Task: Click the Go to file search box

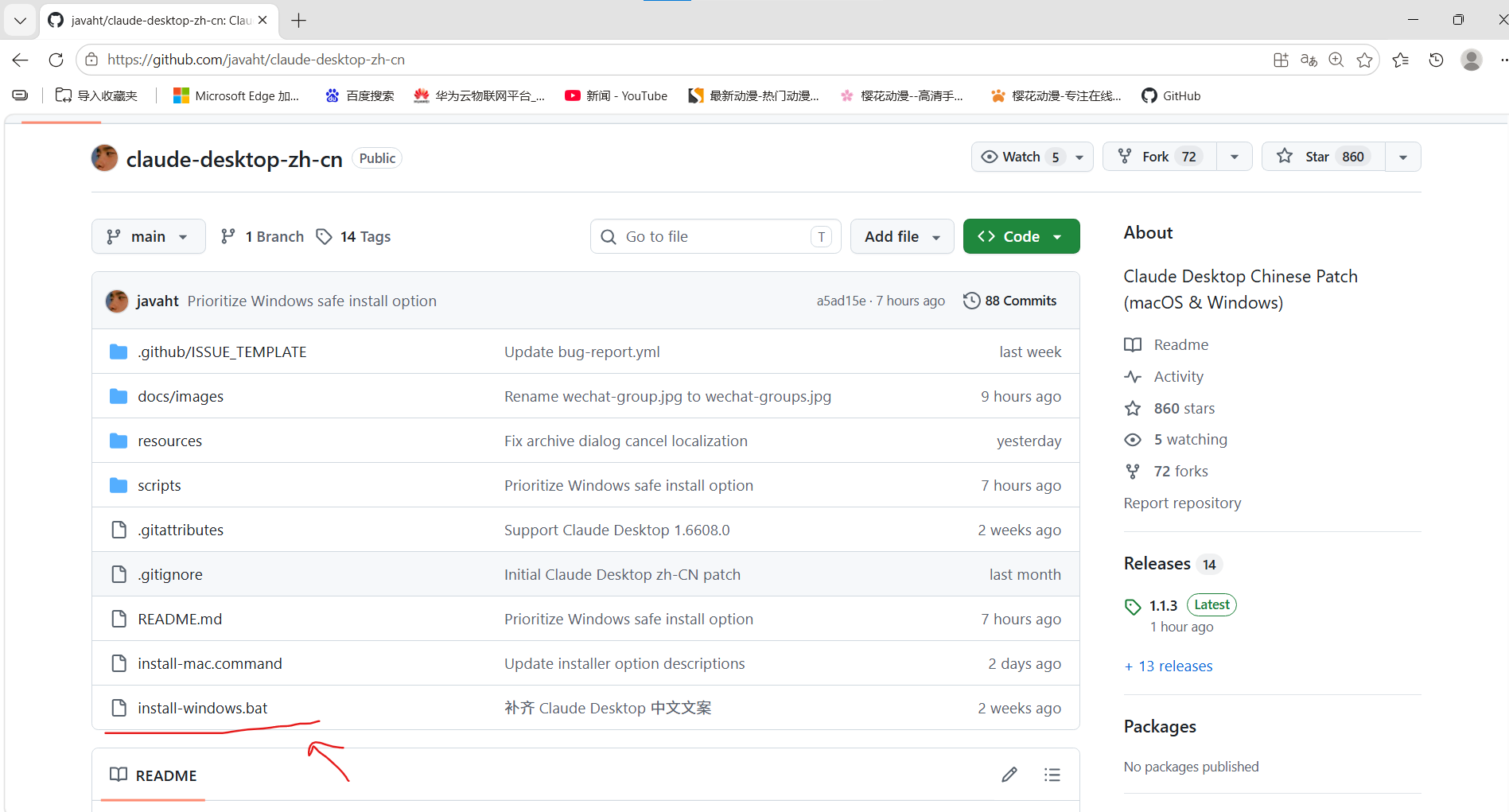Action: [x=716, y=236]
